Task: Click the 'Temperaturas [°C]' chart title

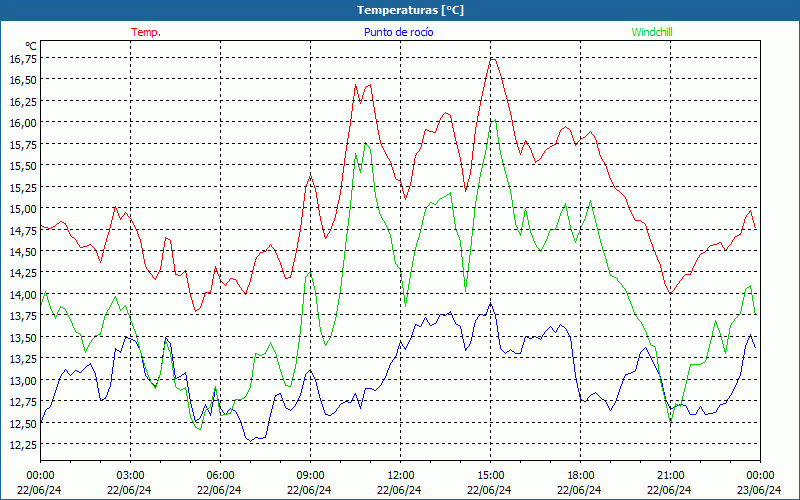Action: [x=410, y=10]
